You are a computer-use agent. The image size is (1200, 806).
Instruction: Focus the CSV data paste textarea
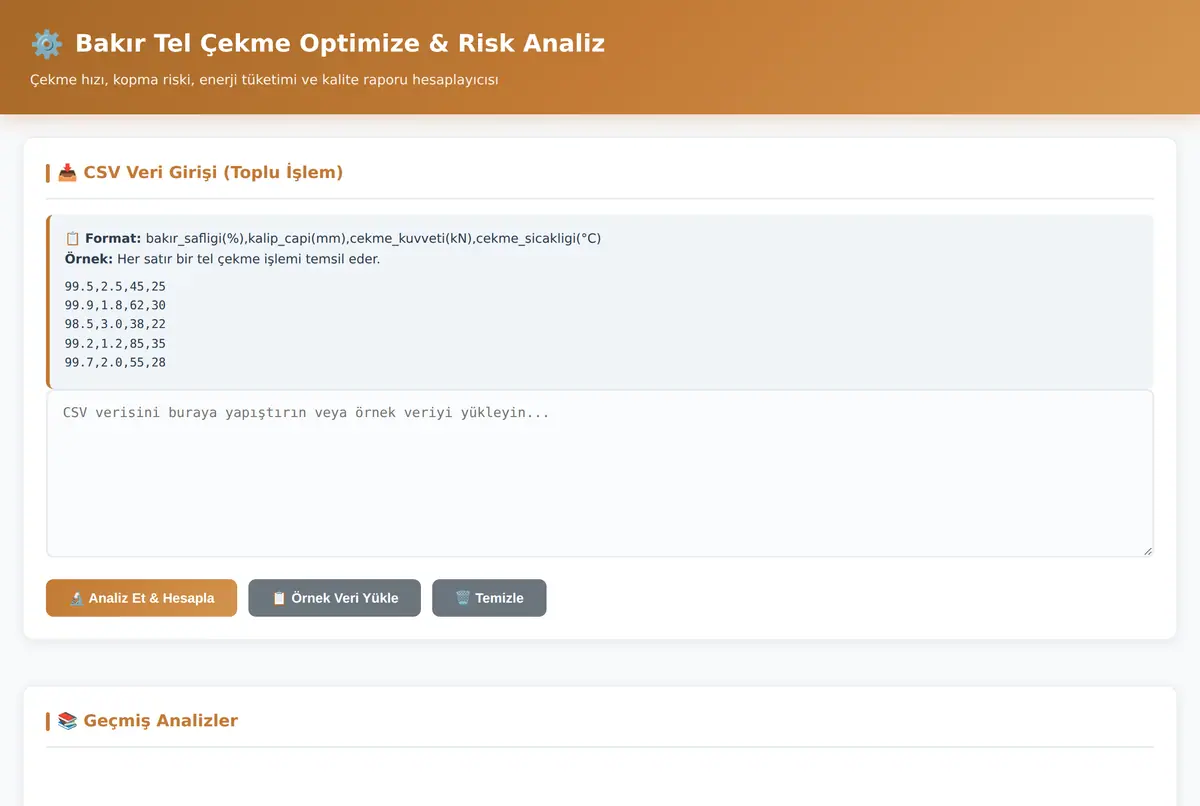point(600,473)
